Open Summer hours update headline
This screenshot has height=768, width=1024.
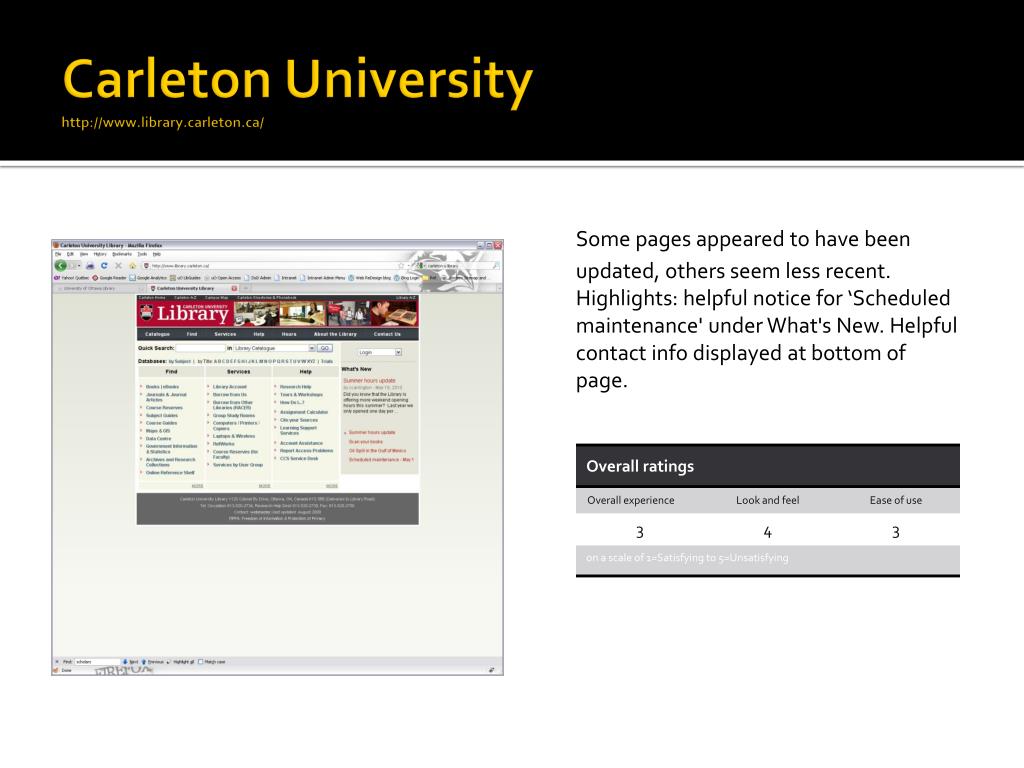coord(370,380)
